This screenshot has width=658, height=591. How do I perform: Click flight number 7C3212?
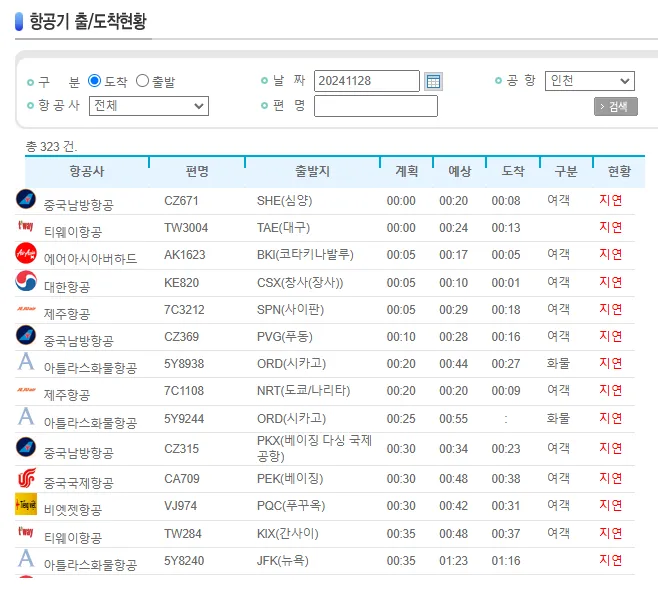click(x=184, y=310)
